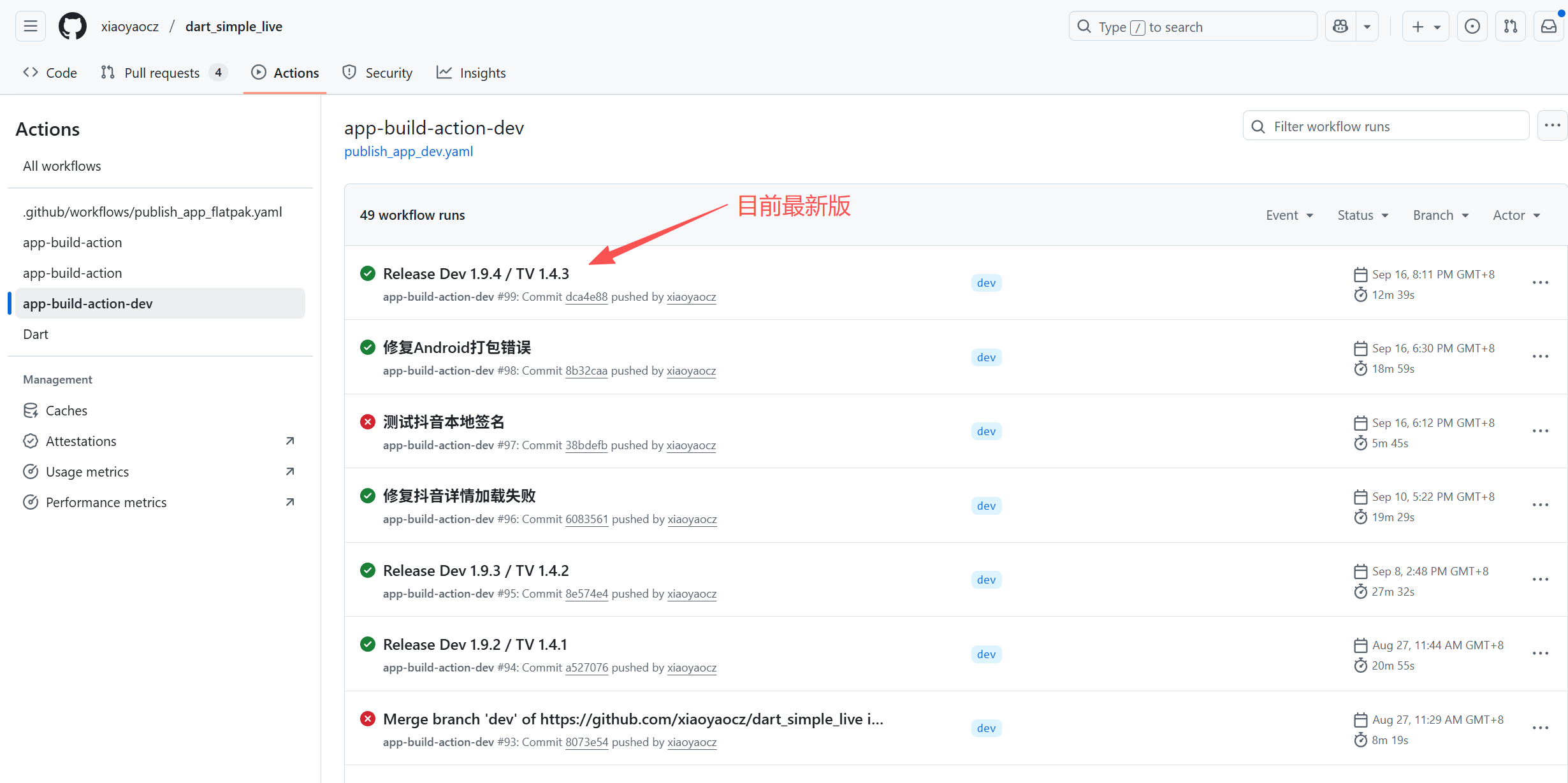Expand the Event filter dropdown
Viewport: 1568px width, 783px height.
pyautogui.click(x=1289, y=215)
